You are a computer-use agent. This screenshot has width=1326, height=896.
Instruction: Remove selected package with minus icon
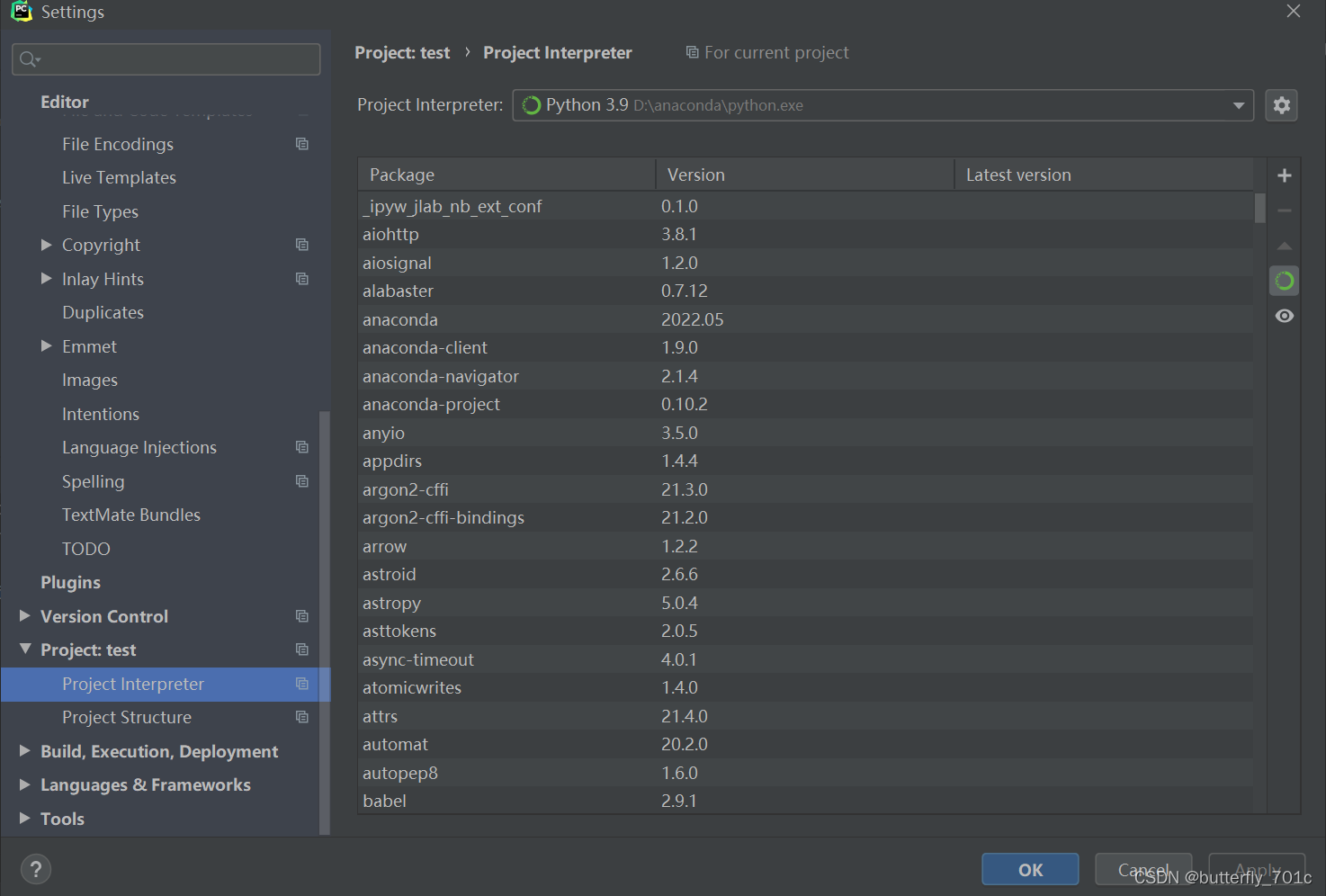1285,211
